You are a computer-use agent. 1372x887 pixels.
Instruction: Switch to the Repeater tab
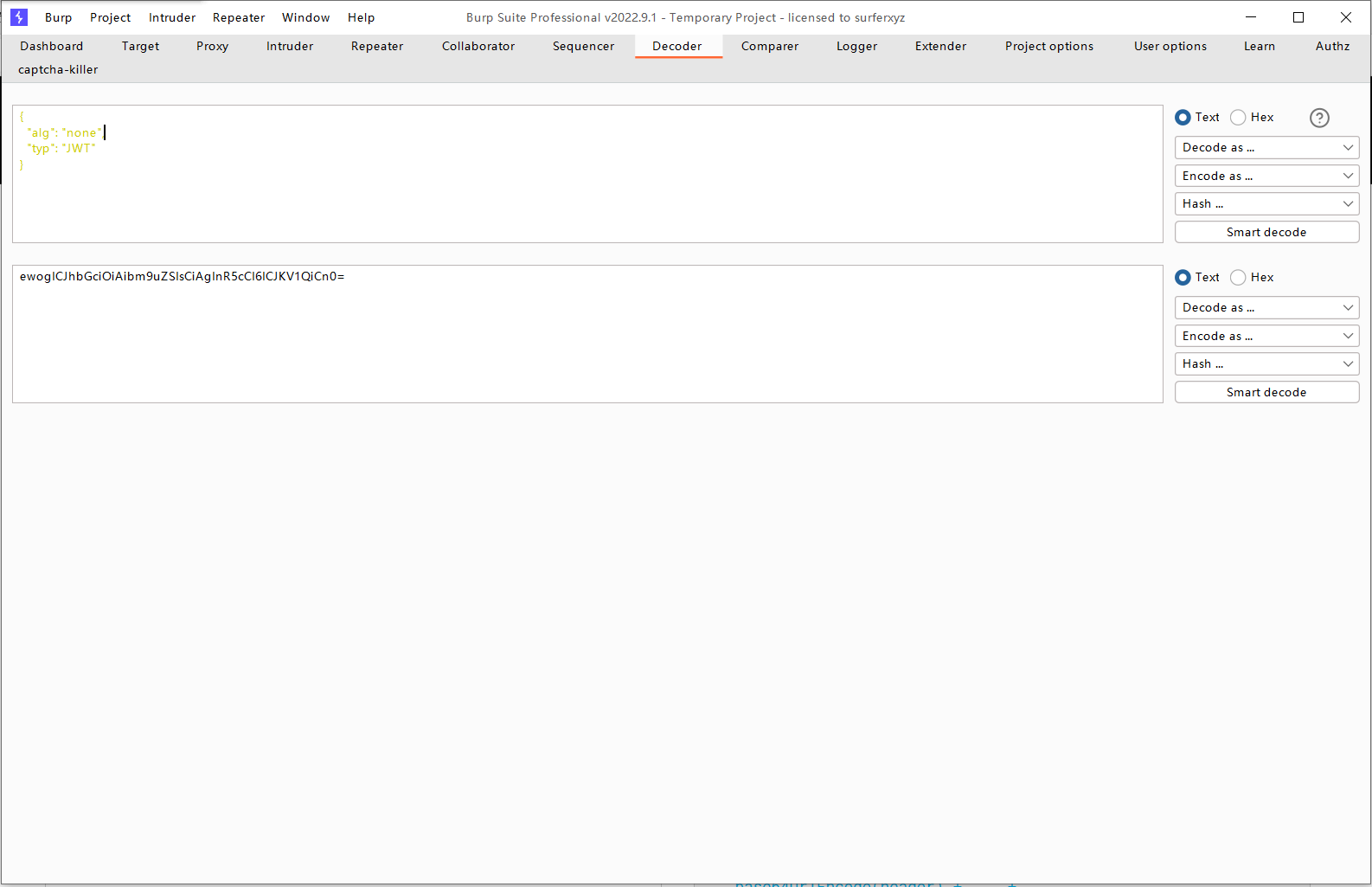pyautogui.click(x=377, y=47)
